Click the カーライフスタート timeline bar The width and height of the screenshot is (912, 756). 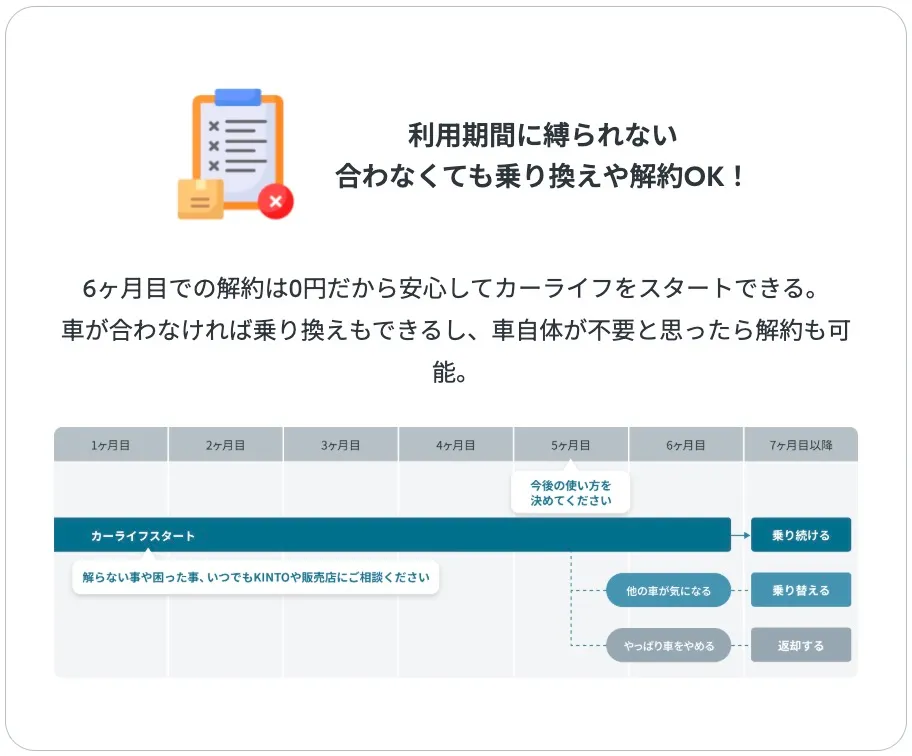392,535
